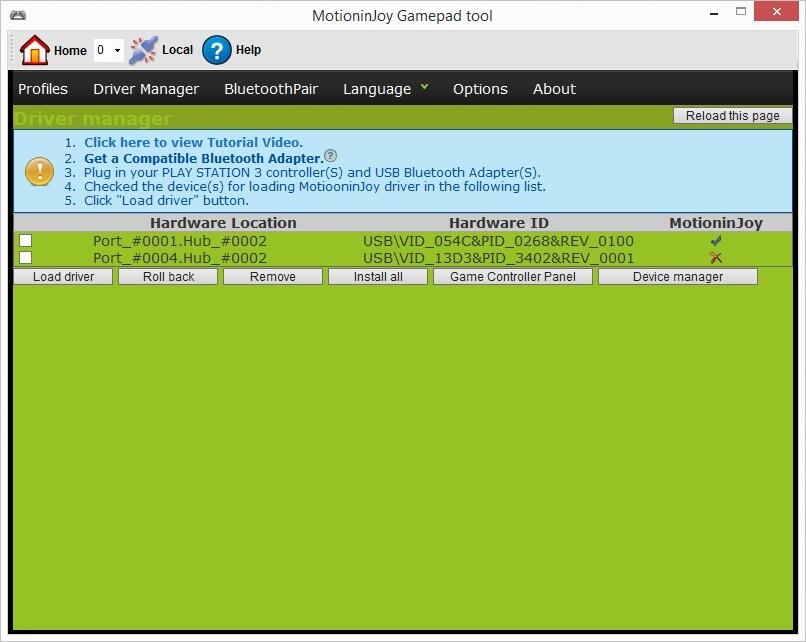Open the controller number dropdown showing 0
806x642 pixels.
tap(108, 50)
